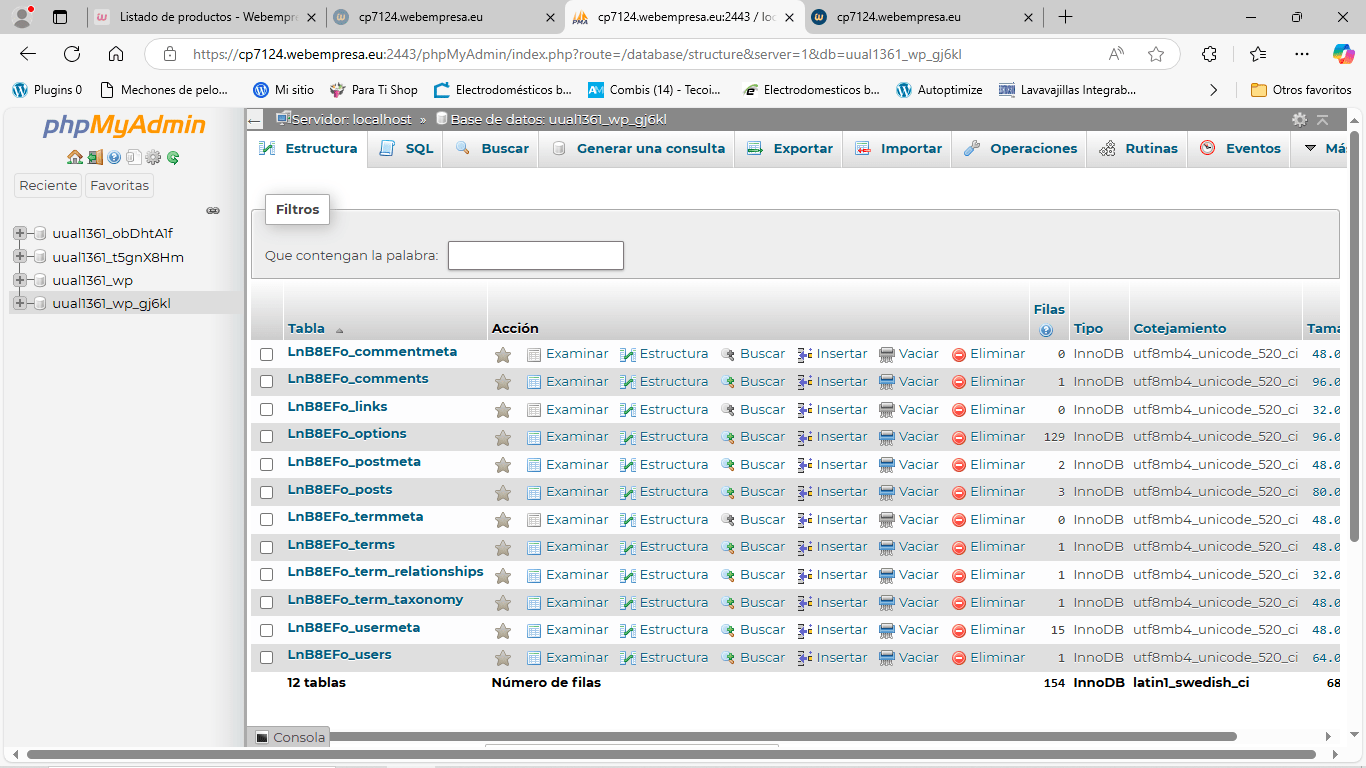
Task: Expand uual1361_wp database tree node
Action: click(19, 280)
